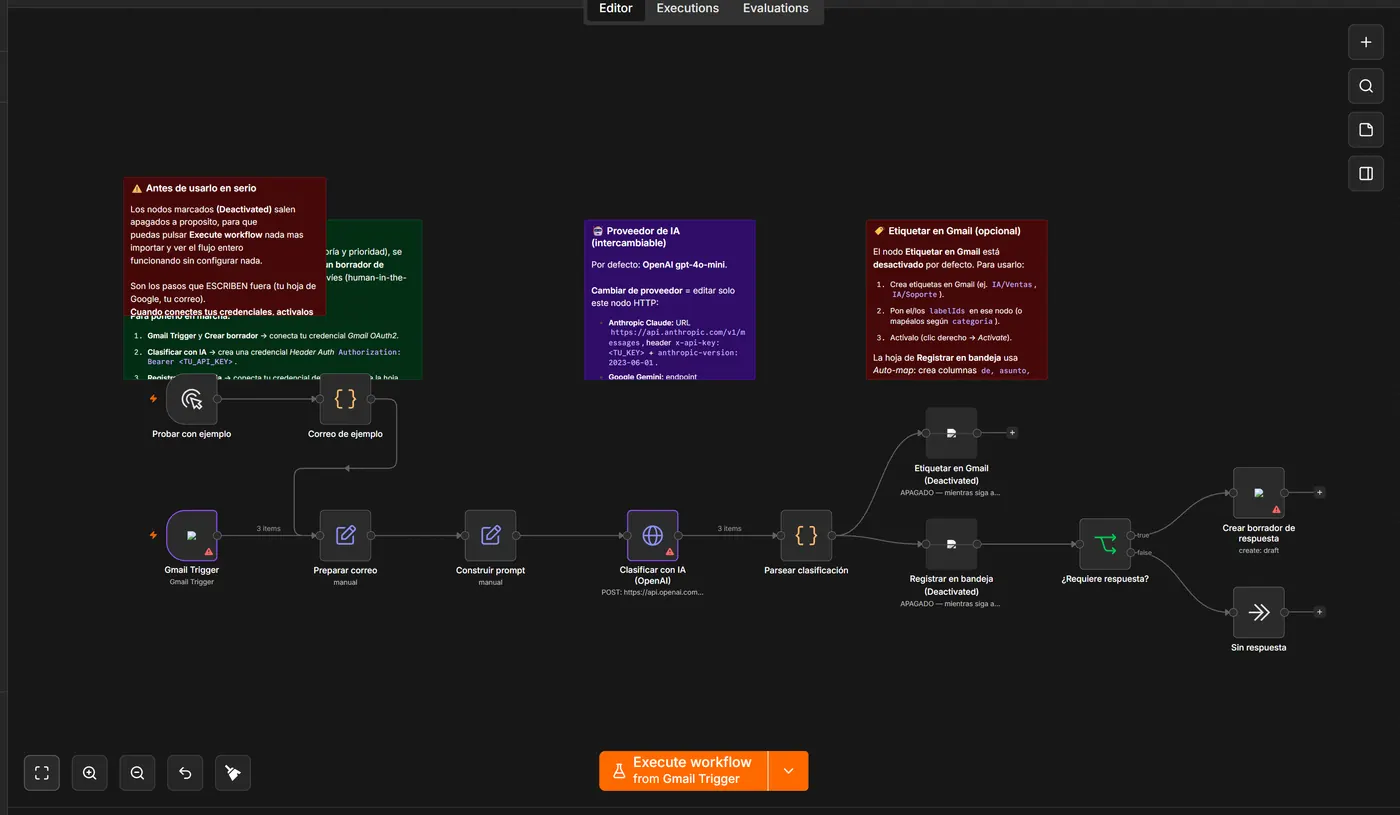
Task: Select the 'Etiquetar en Gmail (opcional)' sticky note
Action: coord(957,300)
